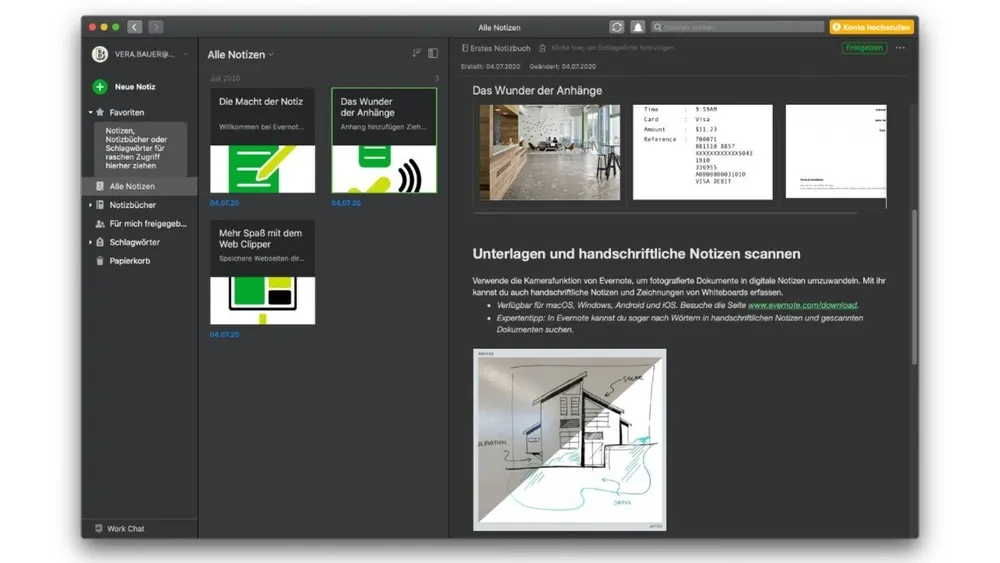Open Für mich freigegeben in sidebar
This screenshot has width=1000, height=563.
coord(147,224)
